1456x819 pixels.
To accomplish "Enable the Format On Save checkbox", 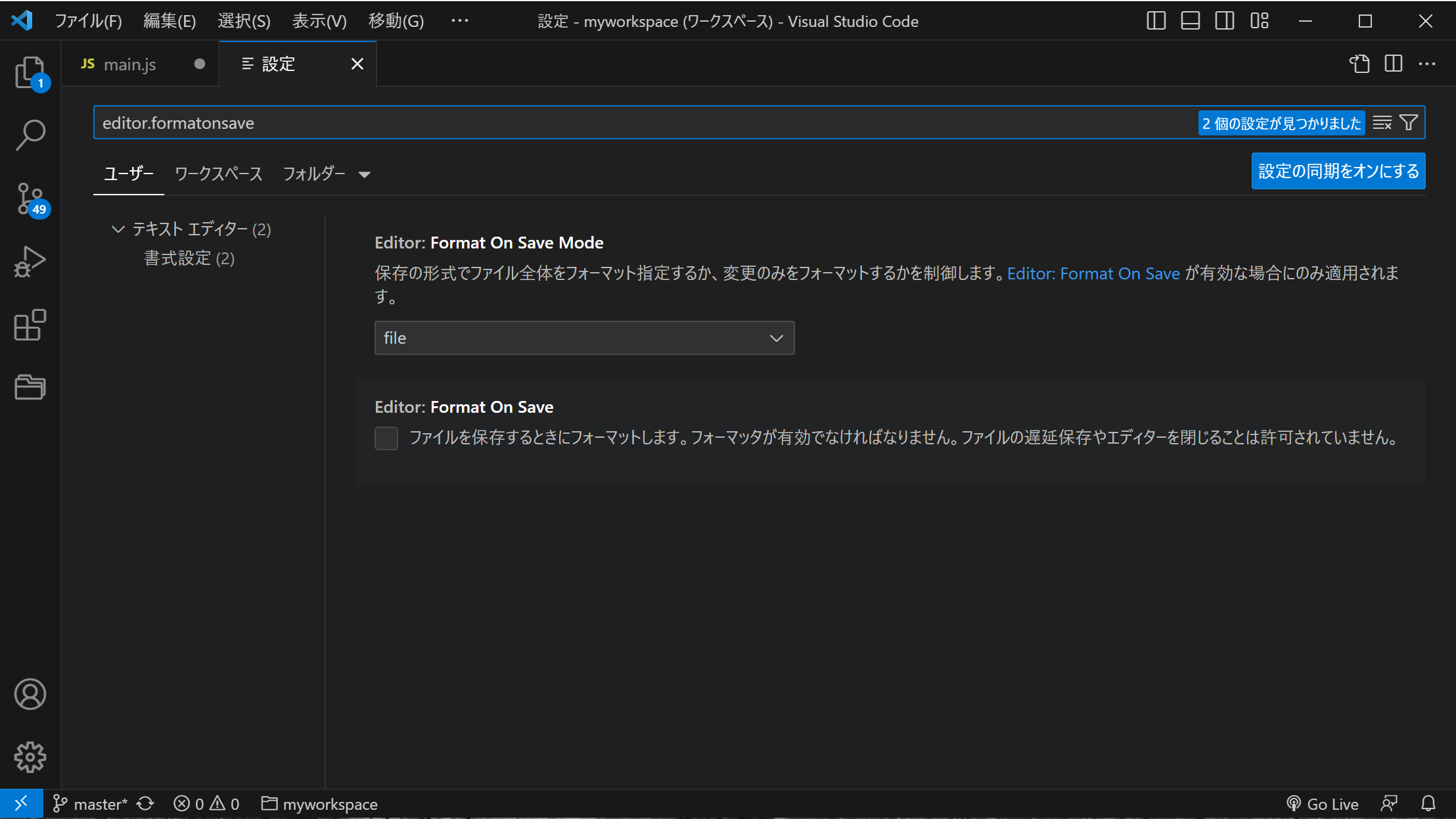I will (386, 438).
